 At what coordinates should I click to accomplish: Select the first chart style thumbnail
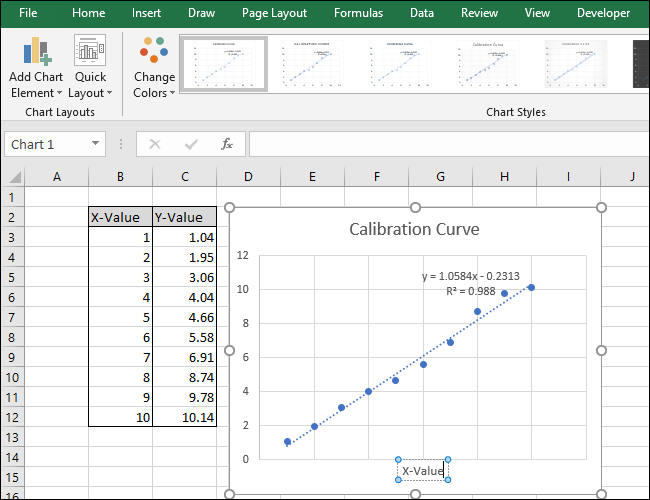tap(223, 64)
